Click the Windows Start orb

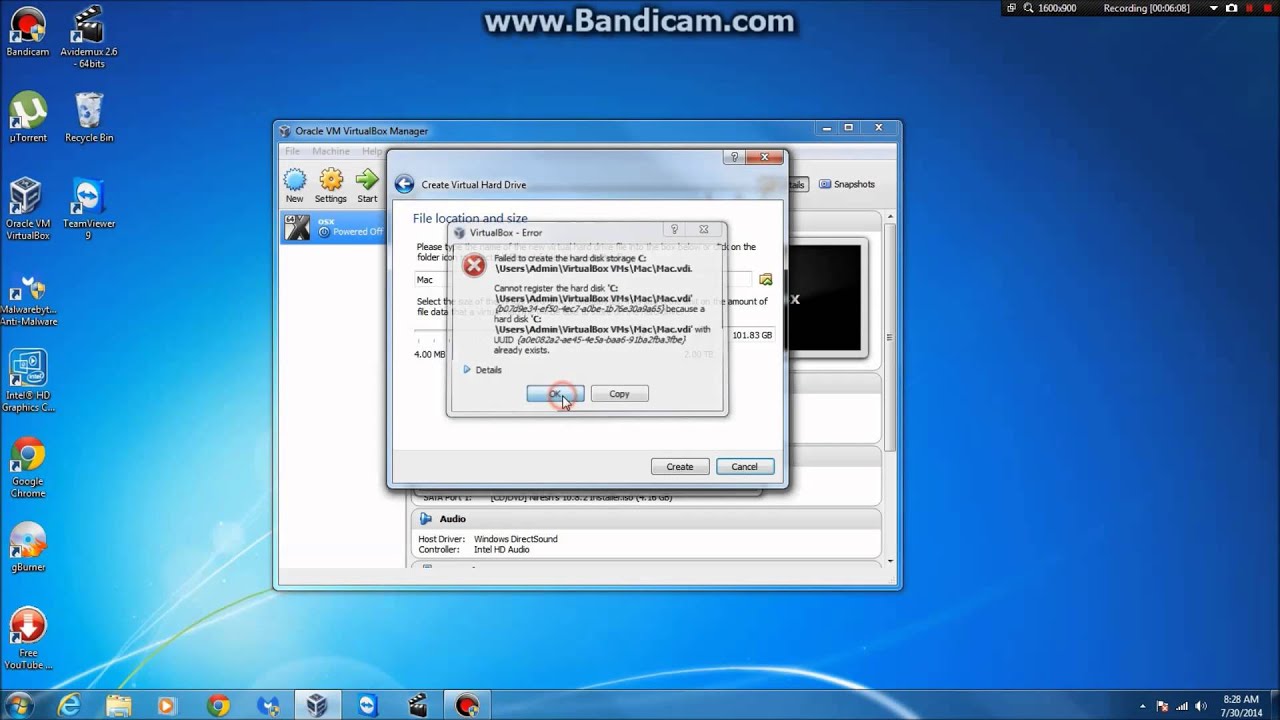(x=18, y=705)
